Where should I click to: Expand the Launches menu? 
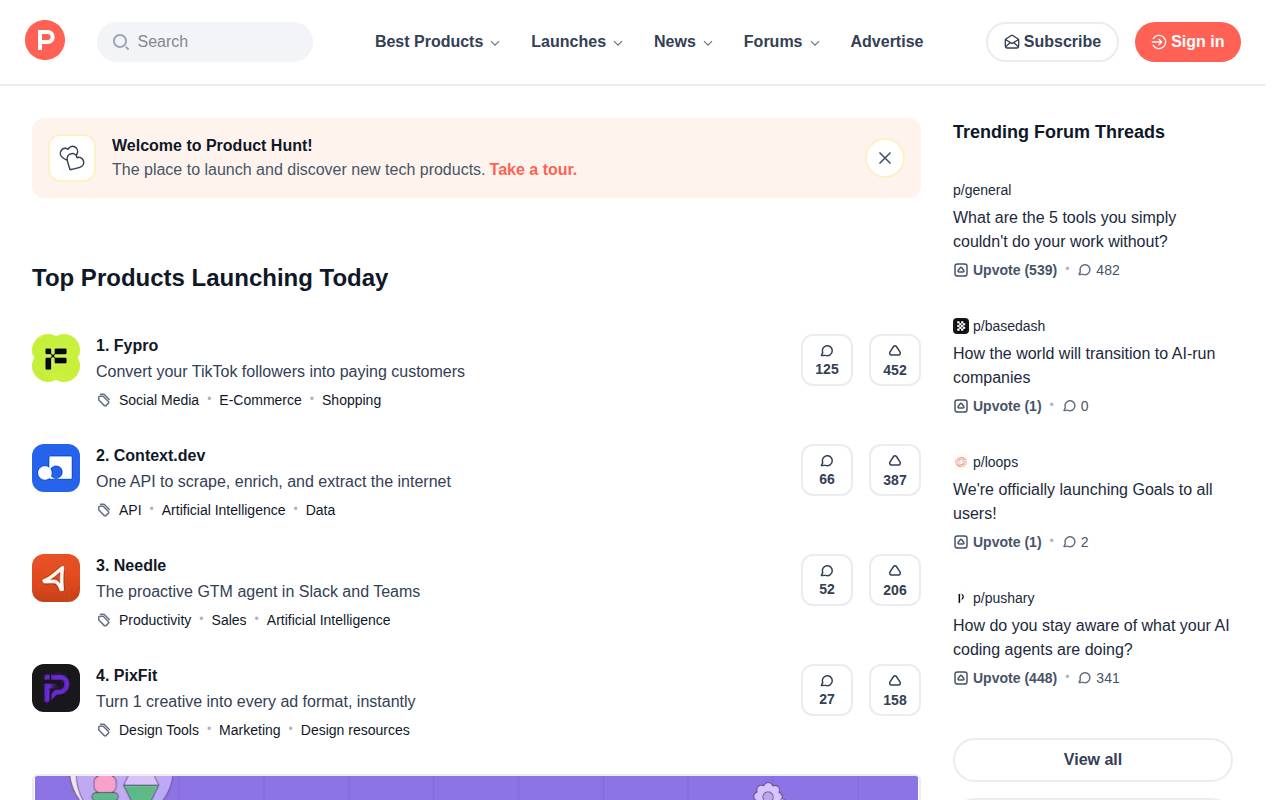[x=577, y=42]
